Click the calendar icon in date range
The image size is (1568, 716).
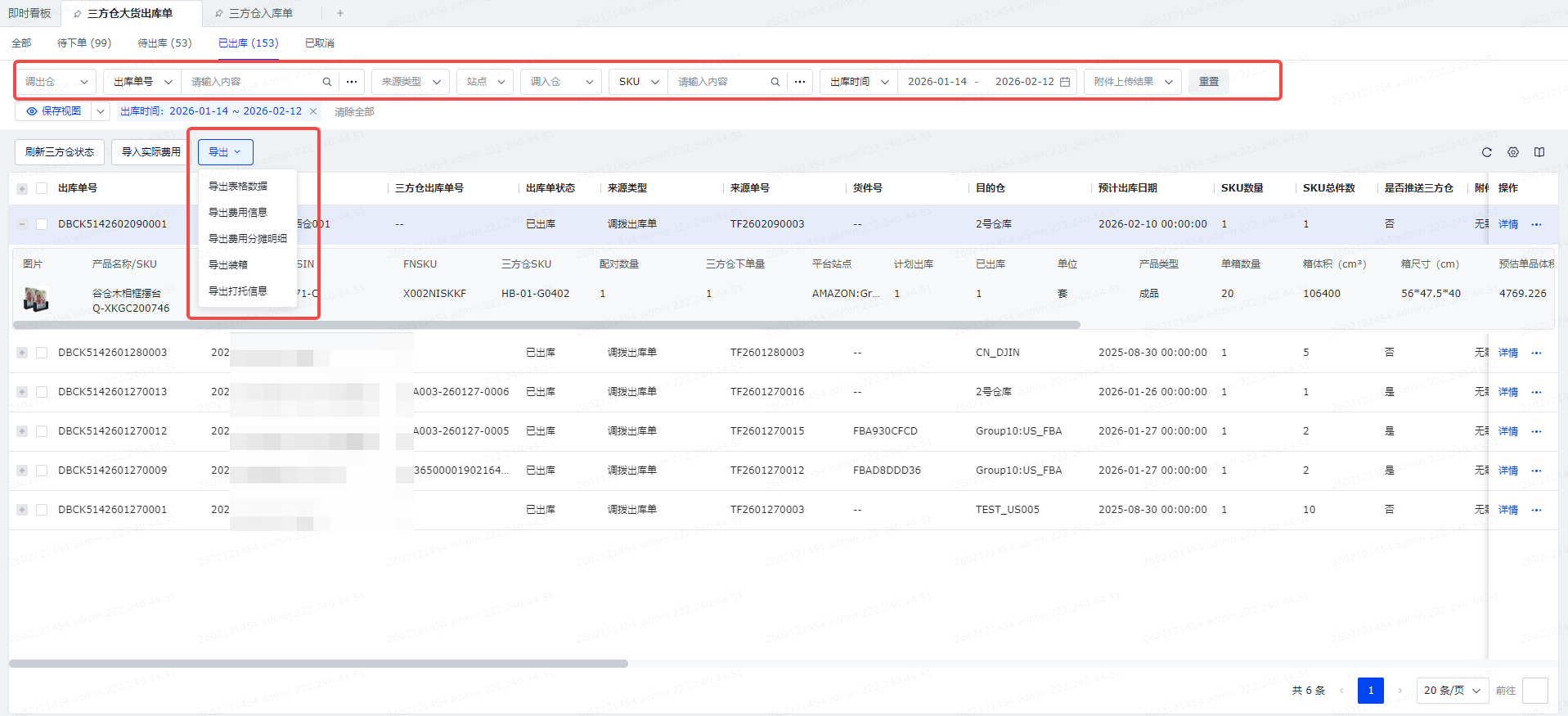coord(1064,82)
